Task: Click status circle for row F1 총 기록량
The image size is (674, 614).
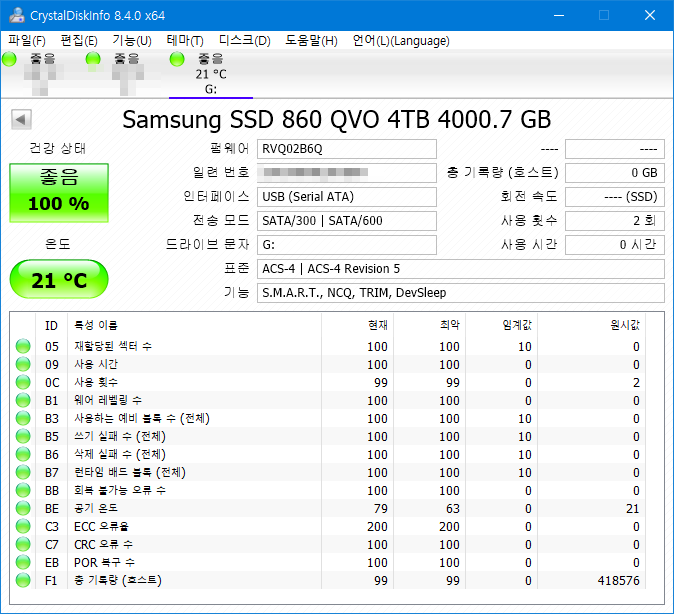Action: [x=23, y=580]
